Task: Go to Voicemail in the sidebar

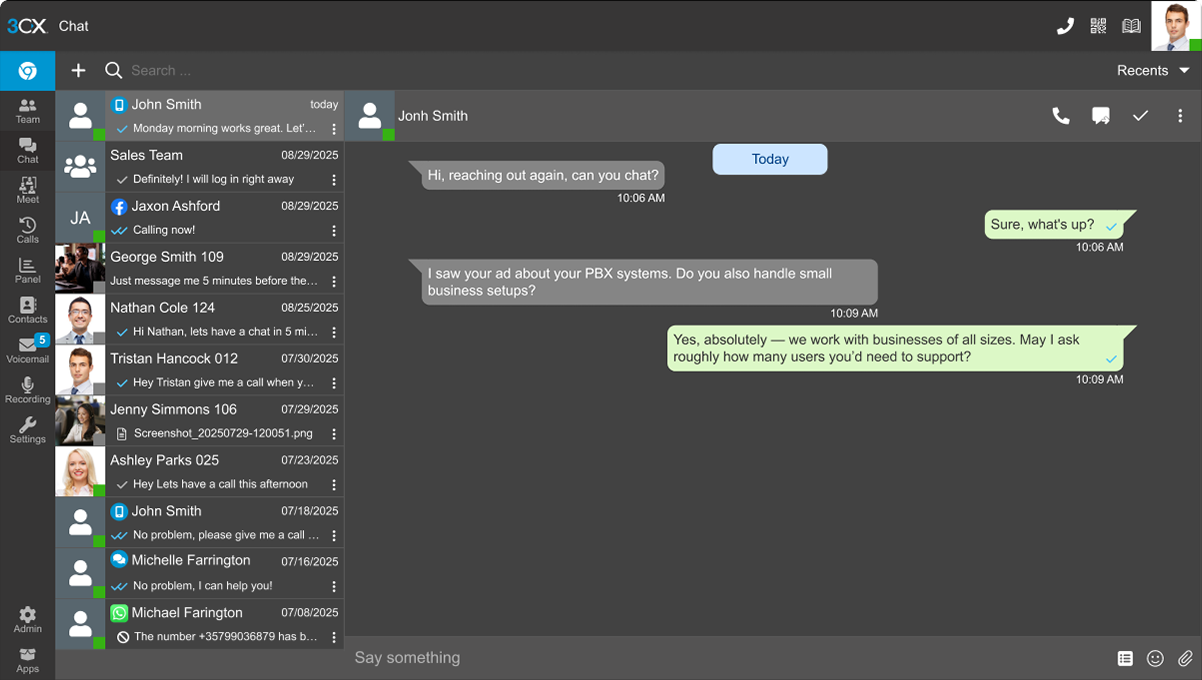Action: [27, 350]
